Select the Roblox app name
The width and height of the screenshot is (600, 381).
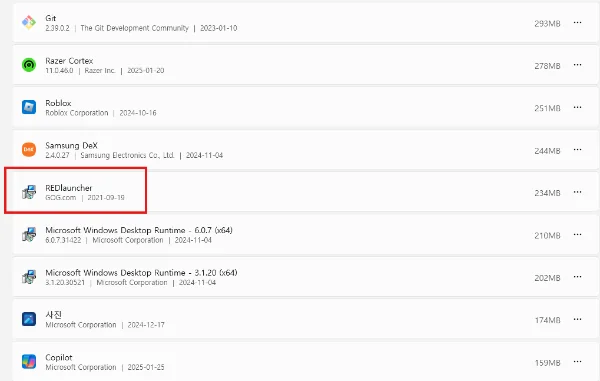click(58, 103)
